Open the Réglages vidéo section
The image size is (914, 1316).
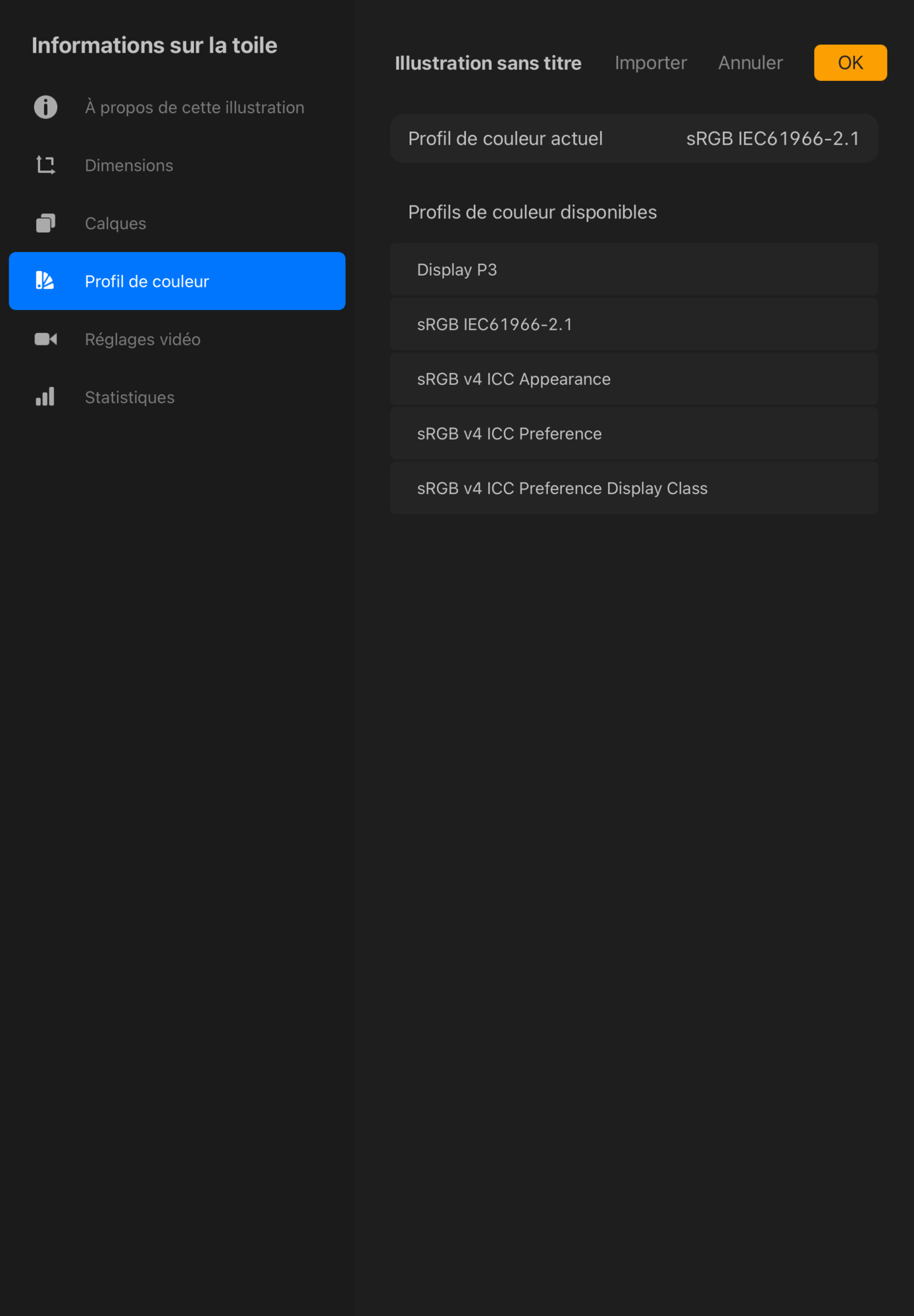(142, 339)
